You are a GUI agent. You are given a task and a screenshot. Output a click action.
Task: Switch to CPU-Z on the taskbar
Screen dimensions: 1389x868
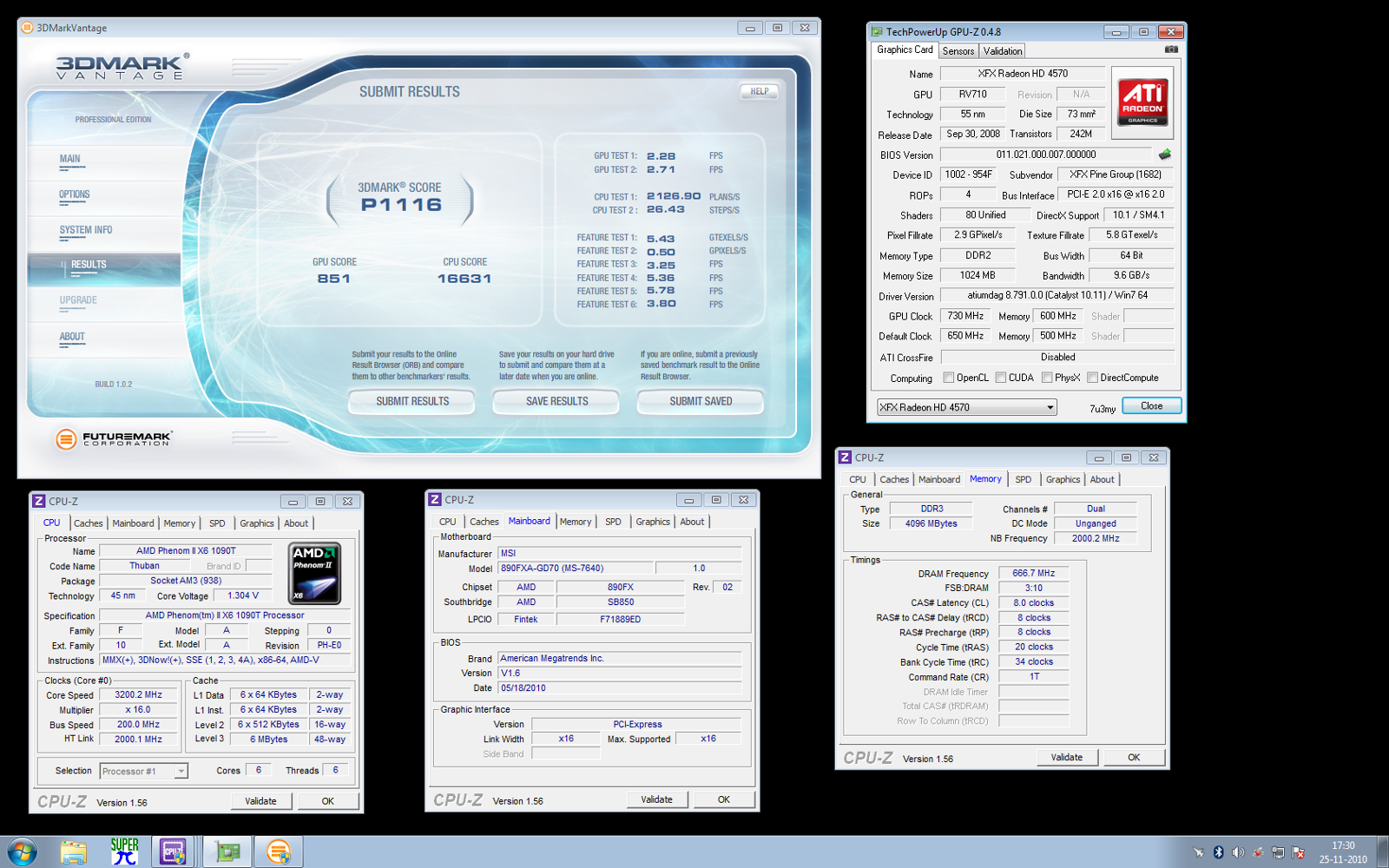174,852
